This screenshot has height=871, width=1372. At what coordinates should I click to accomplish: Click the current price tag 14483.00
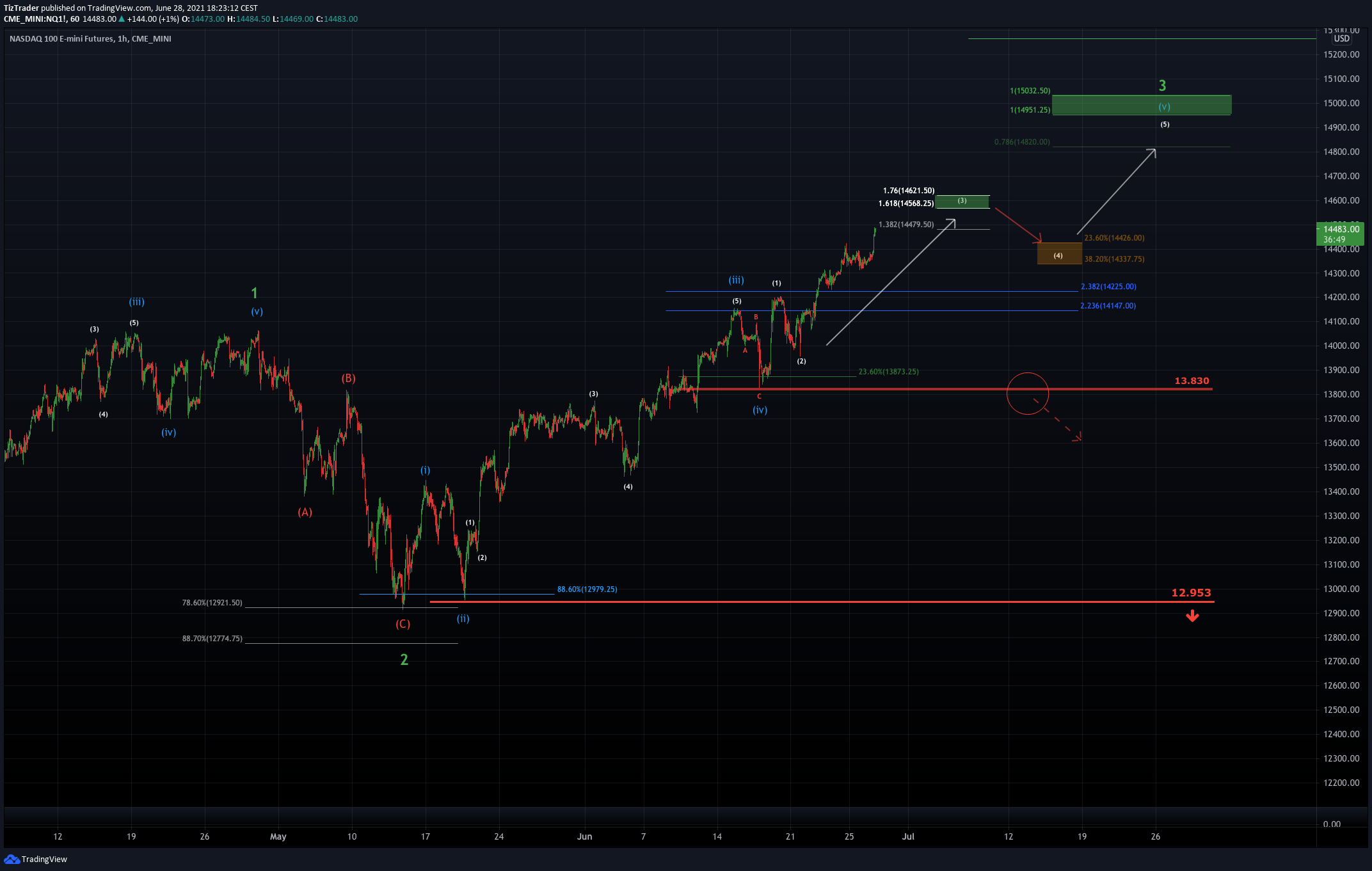(x=1341, y=229)
